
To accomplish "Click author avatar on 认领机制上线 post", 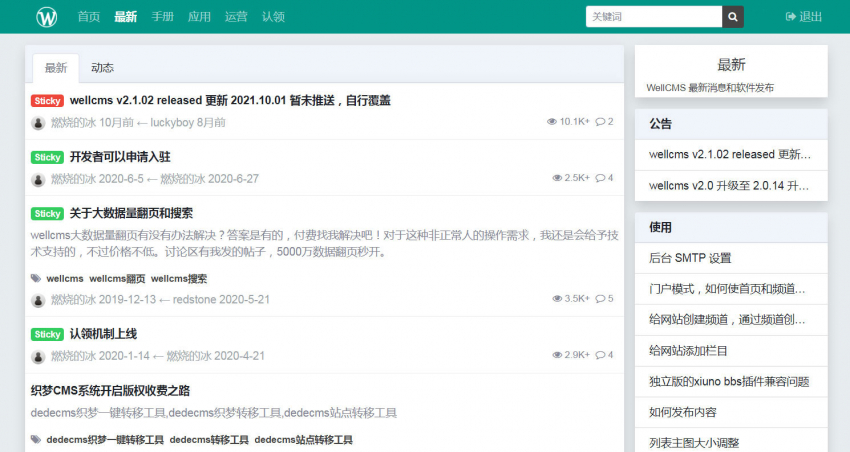I will click(x=38, y=356).
